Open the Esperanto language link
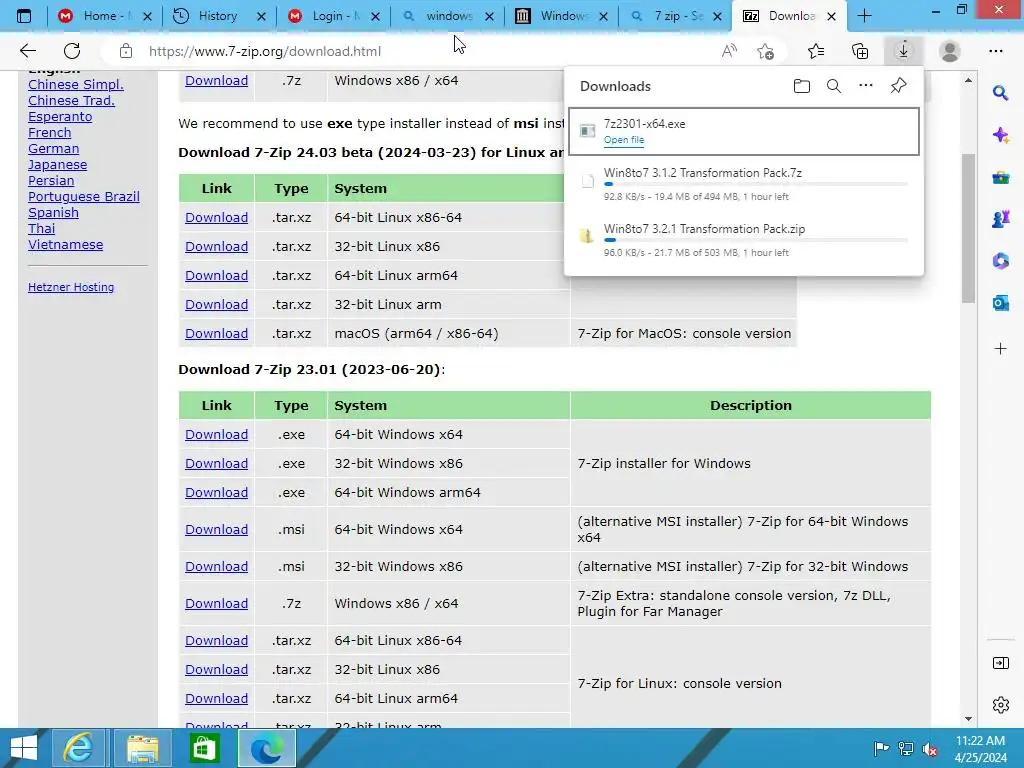1024x768 pixels. (x=60, y=116)
